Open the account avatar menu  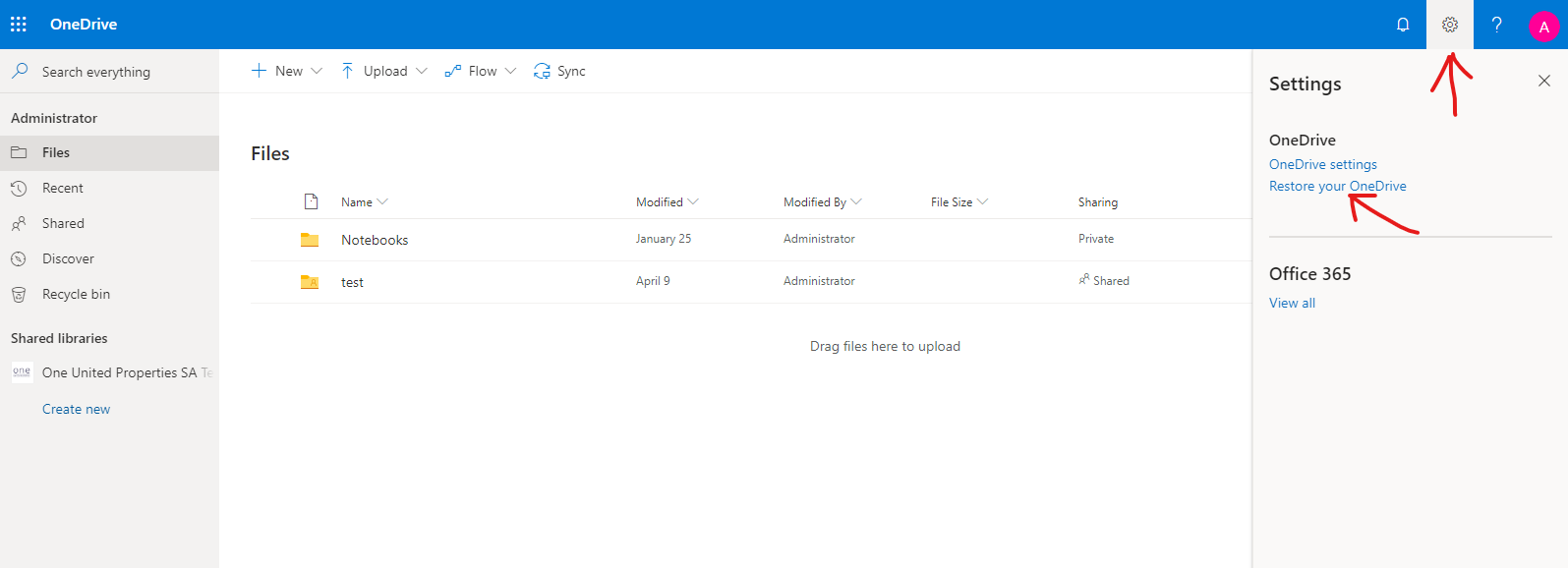1543,27
